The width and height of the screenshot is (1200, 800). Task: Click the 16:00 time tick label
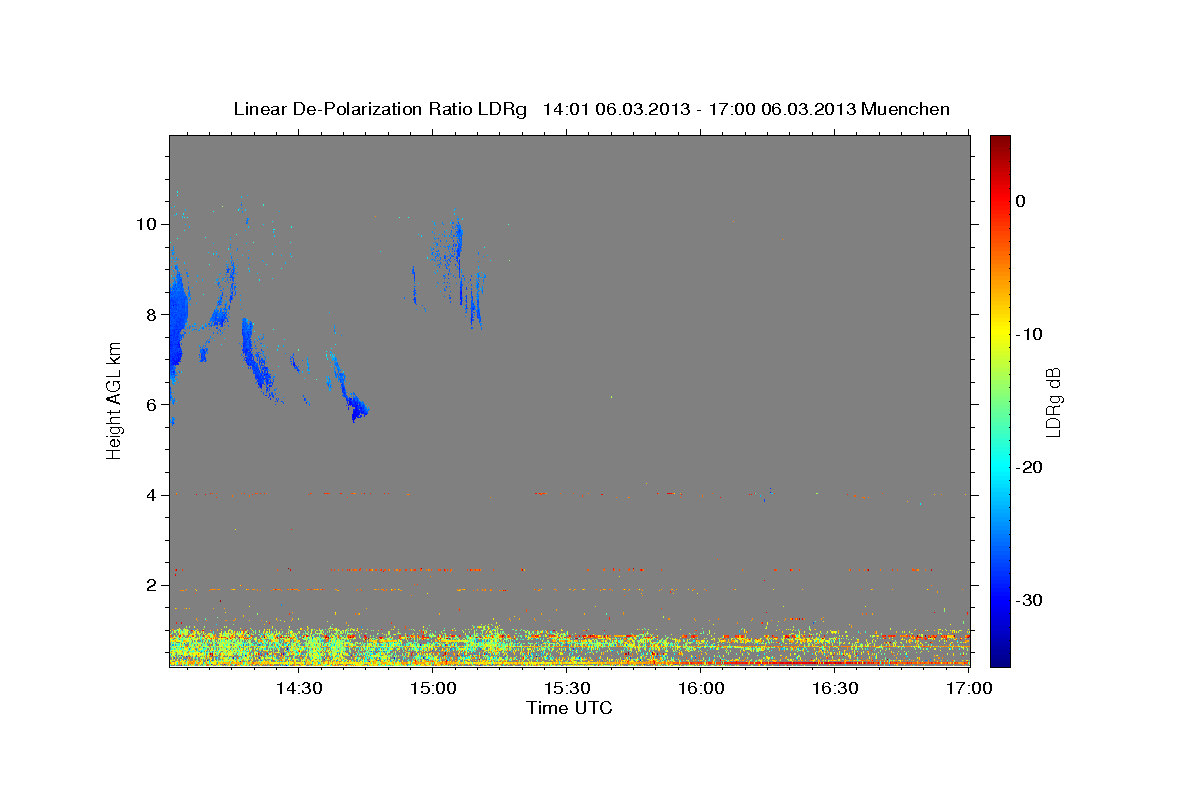tap(701, 688)
